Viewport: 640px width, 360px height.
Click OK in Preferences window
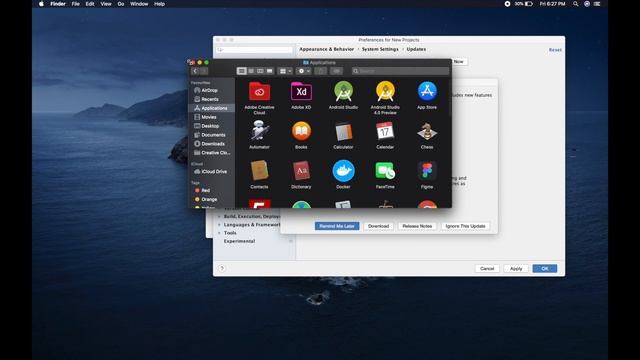coord(544,269)
